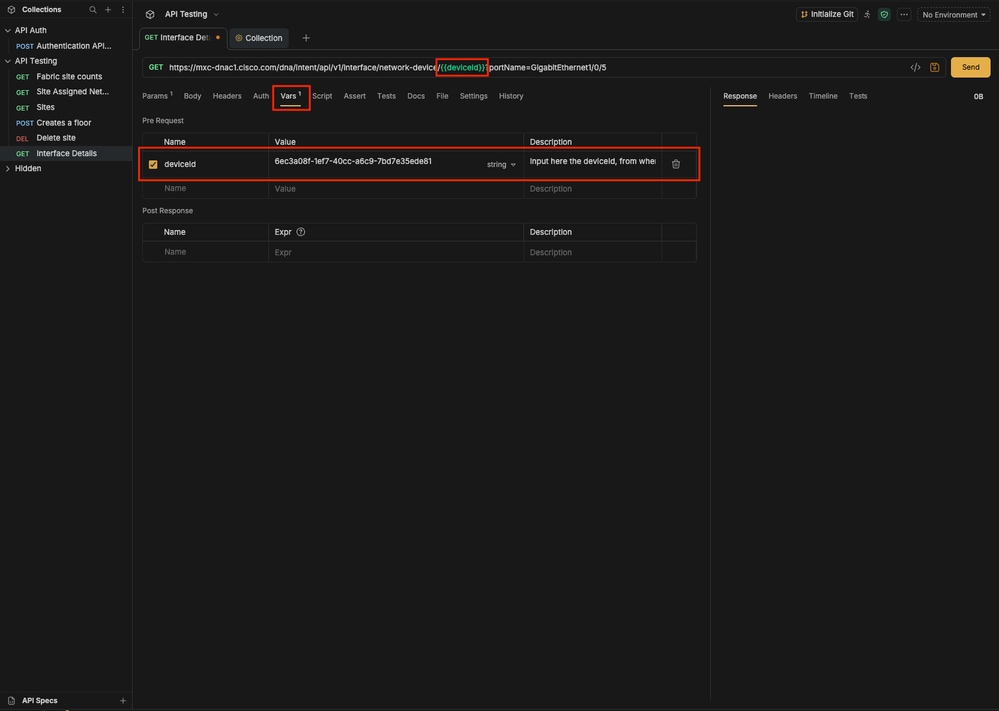The width and height of the screenshot is (999, 711).
Task: Click the request URL field
Action: click(x=535, y=68)
